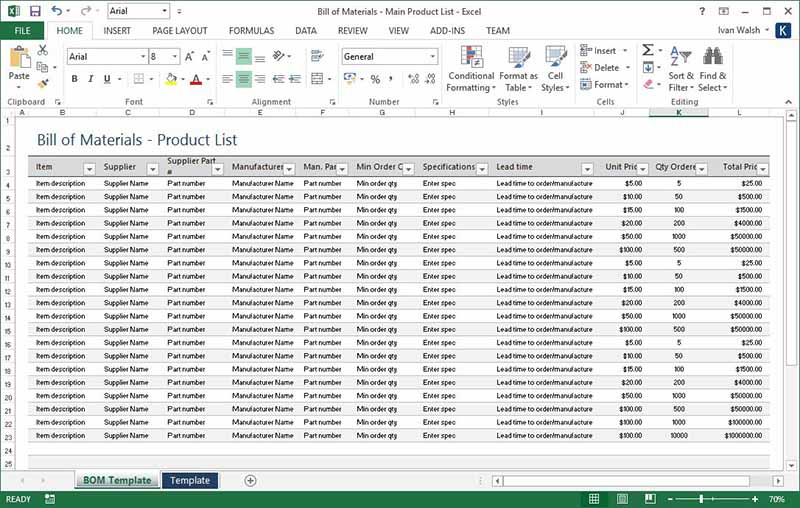Screen dimensions: 800x508
Task: Apply Accounting number format
Action: tap(350, 79)
